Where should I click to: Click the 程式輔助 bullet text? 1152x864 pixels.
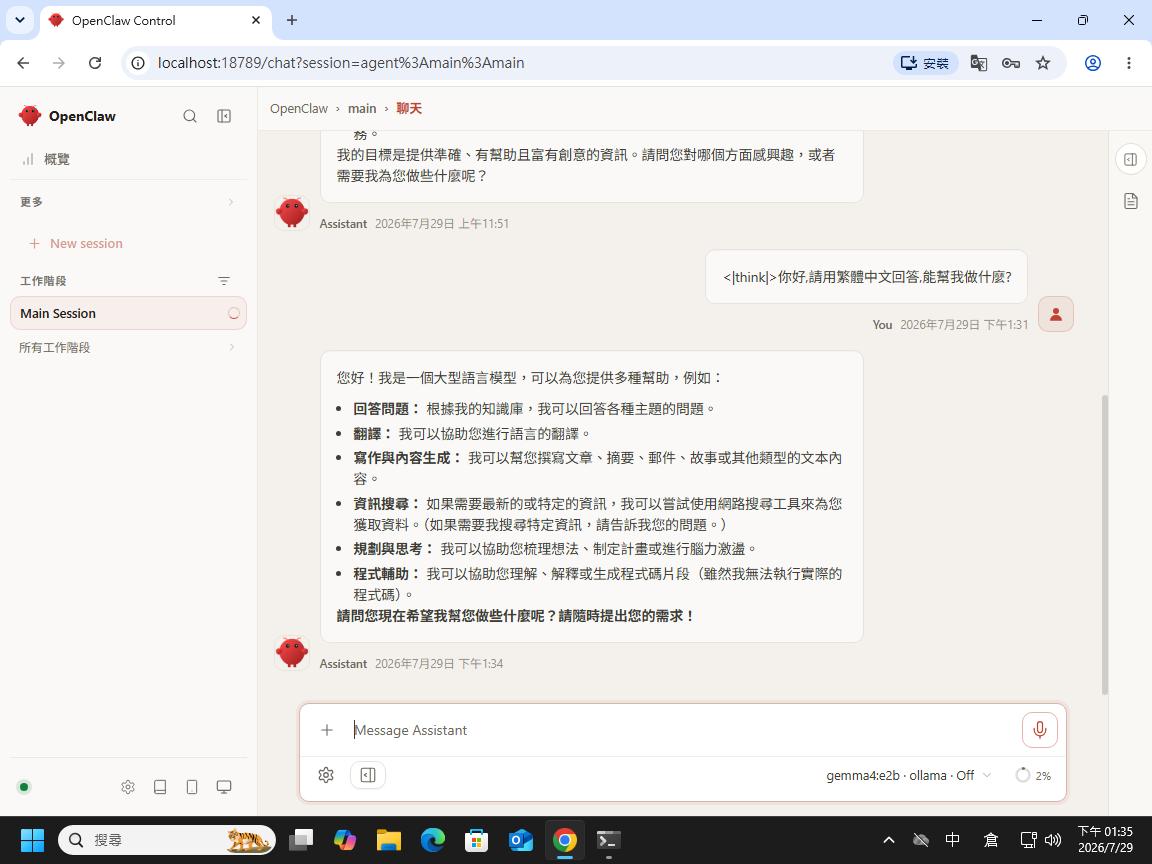597,584
